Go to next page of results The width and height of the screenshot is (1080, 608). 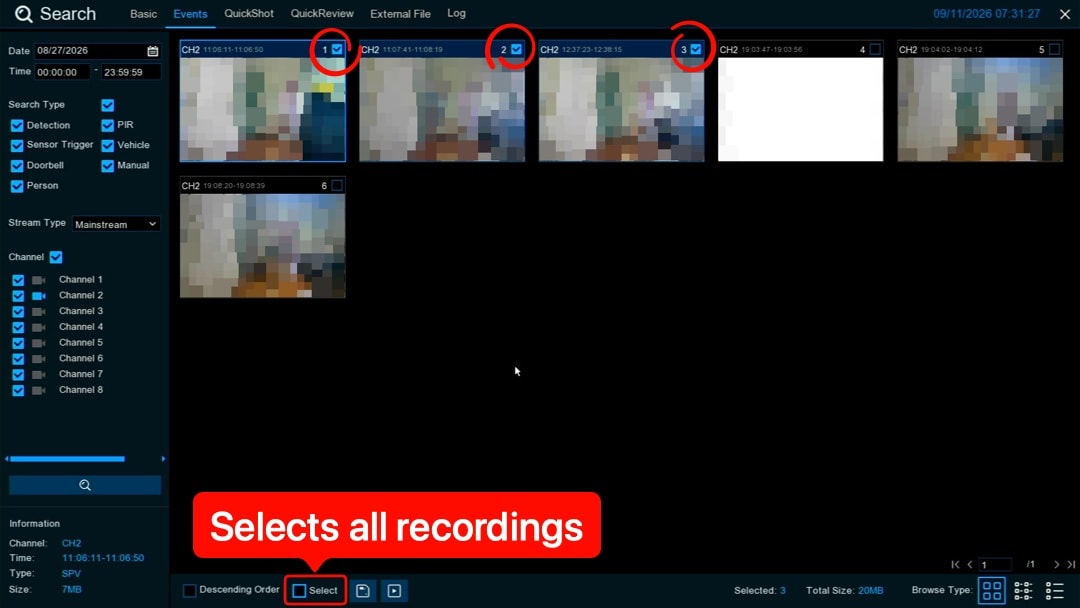point(1057,564)
